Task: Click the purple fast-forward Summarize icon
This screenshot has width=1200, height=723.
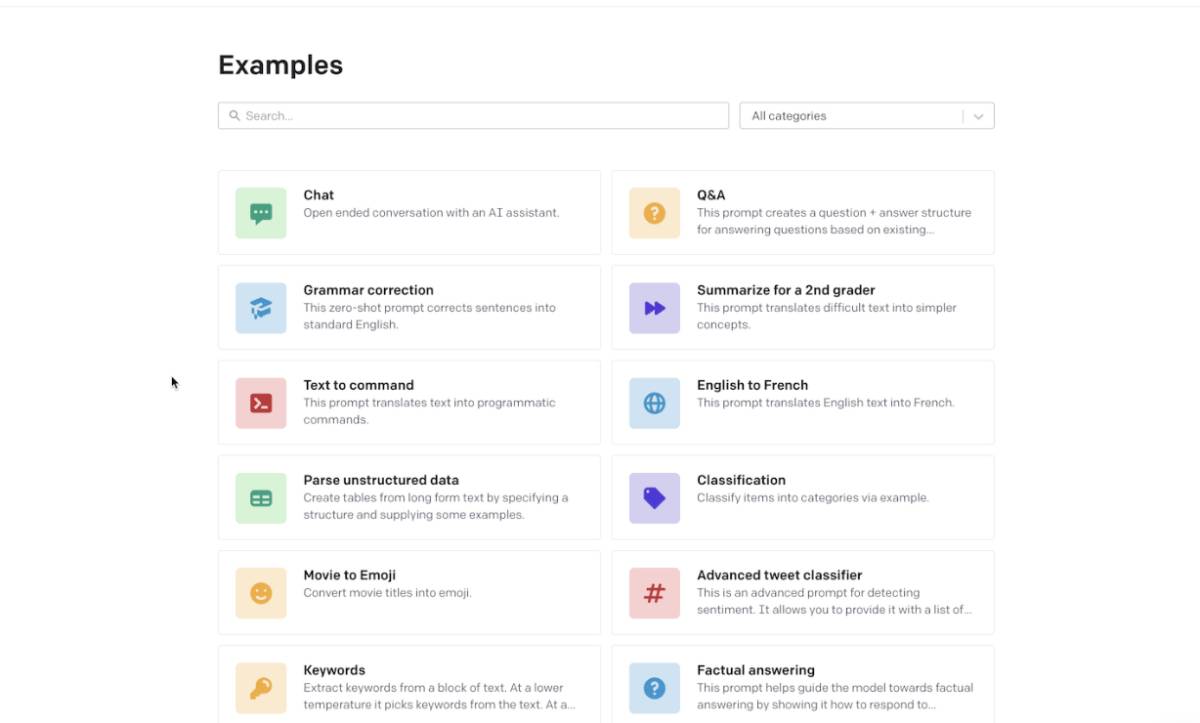Action: pyautogui.click(x=654, y=308)
